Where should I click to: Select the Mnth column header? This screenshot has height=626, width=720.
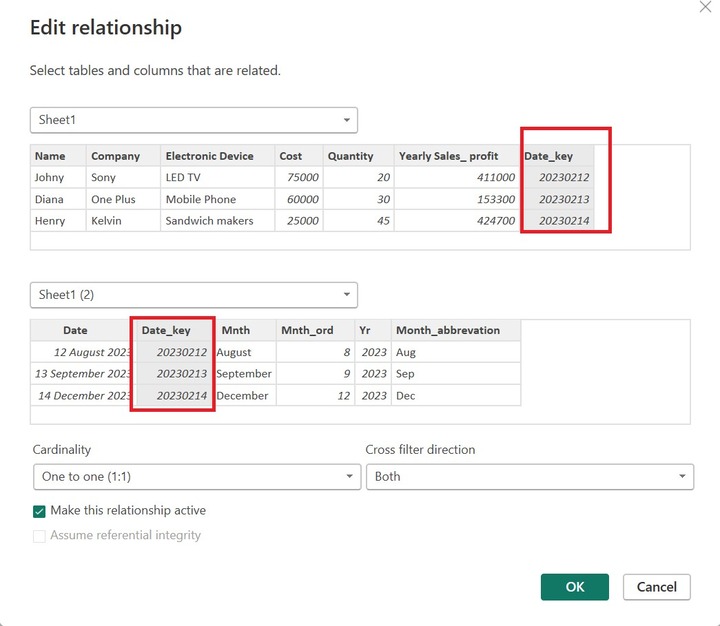coord(236,330)
